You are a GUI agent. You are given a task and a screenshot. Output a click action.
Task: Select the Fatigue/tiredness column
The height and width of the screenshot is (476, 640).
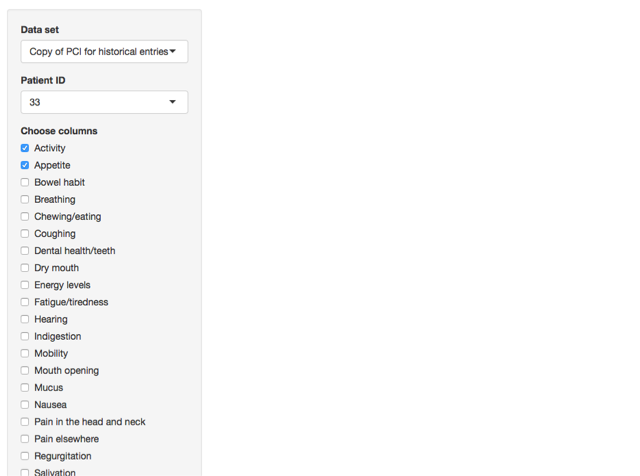(x=25, y=302)
